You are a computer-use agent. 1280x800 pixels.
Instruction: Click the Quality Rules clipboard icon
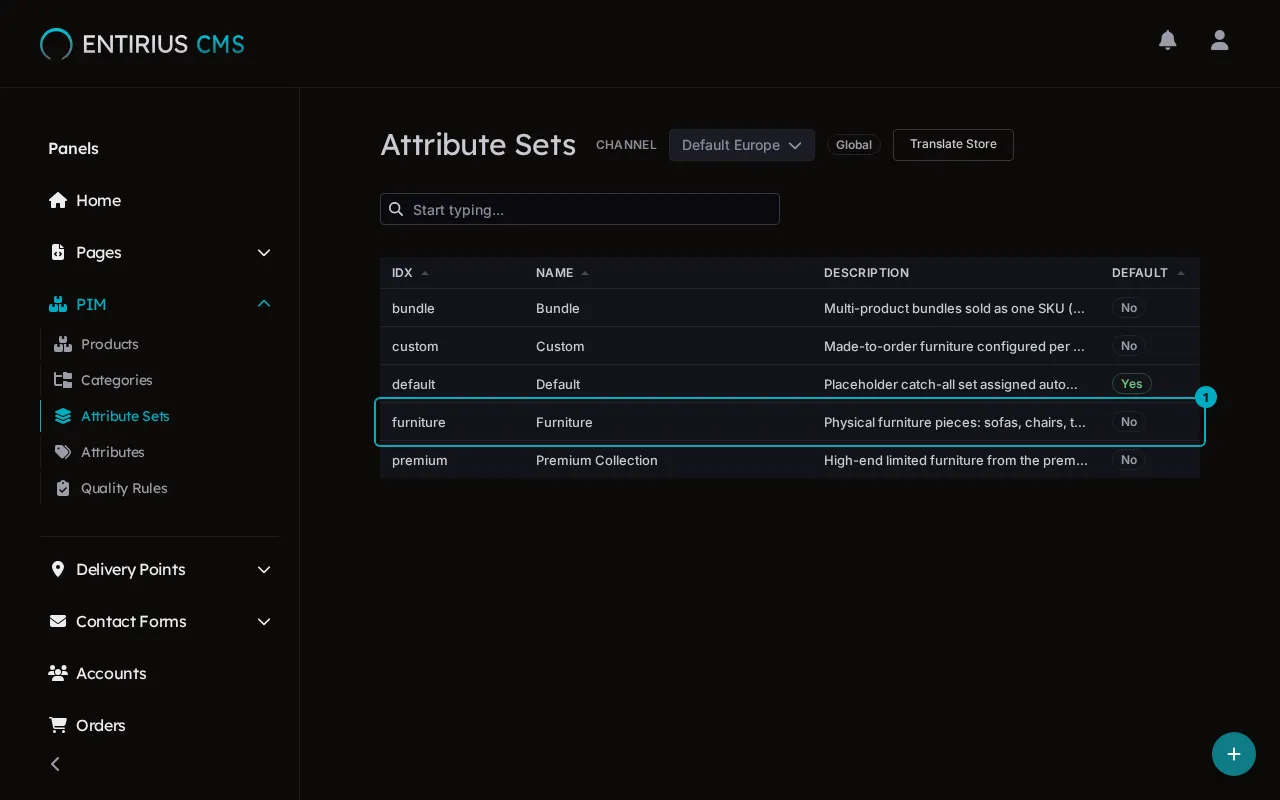63,488
